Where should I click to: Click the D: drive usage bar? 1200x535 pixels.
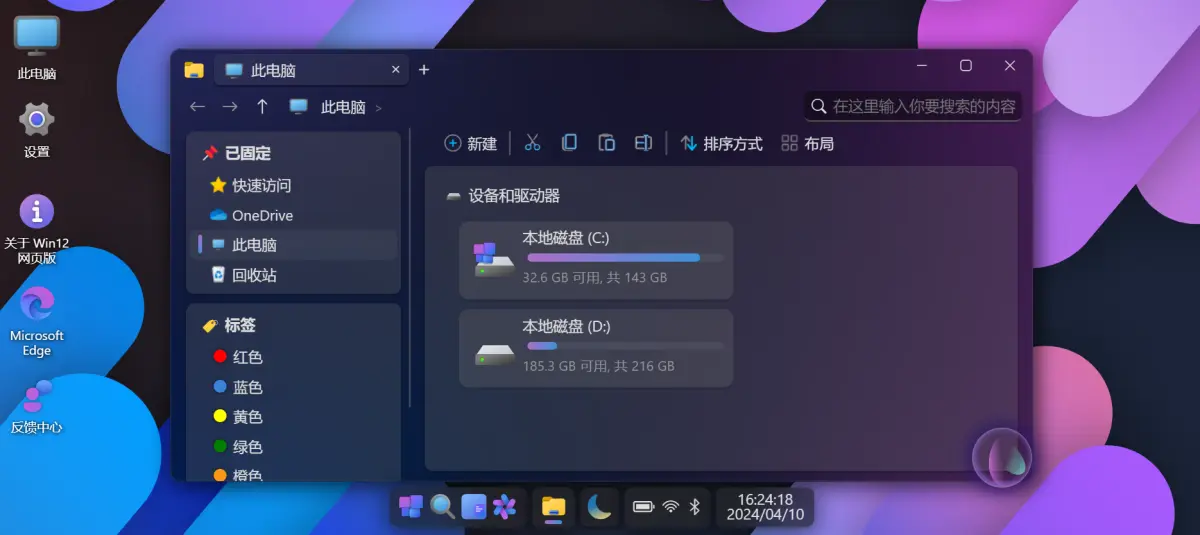tap(625, 346)
